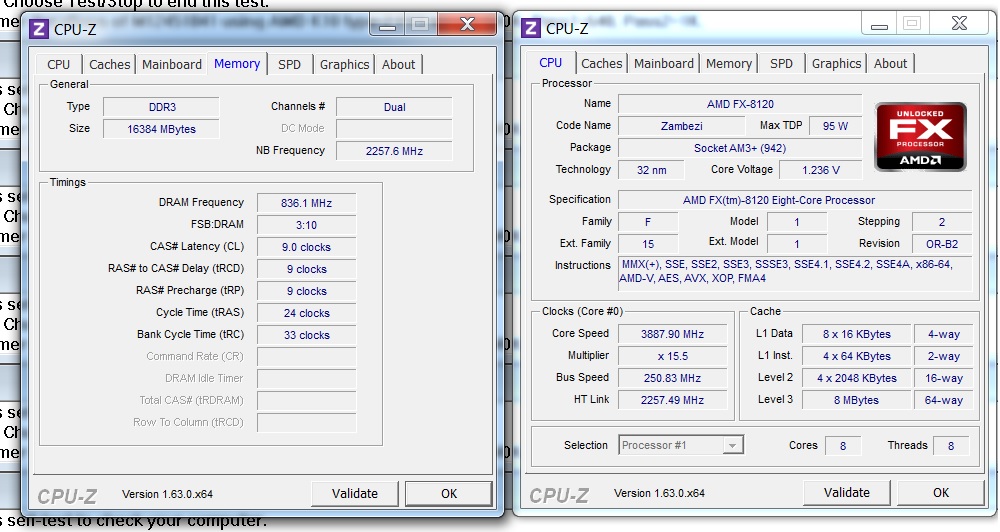Screen dimensions: 1000x532
Task: Click the OR-B2 revision value
Action: [942, 244]
